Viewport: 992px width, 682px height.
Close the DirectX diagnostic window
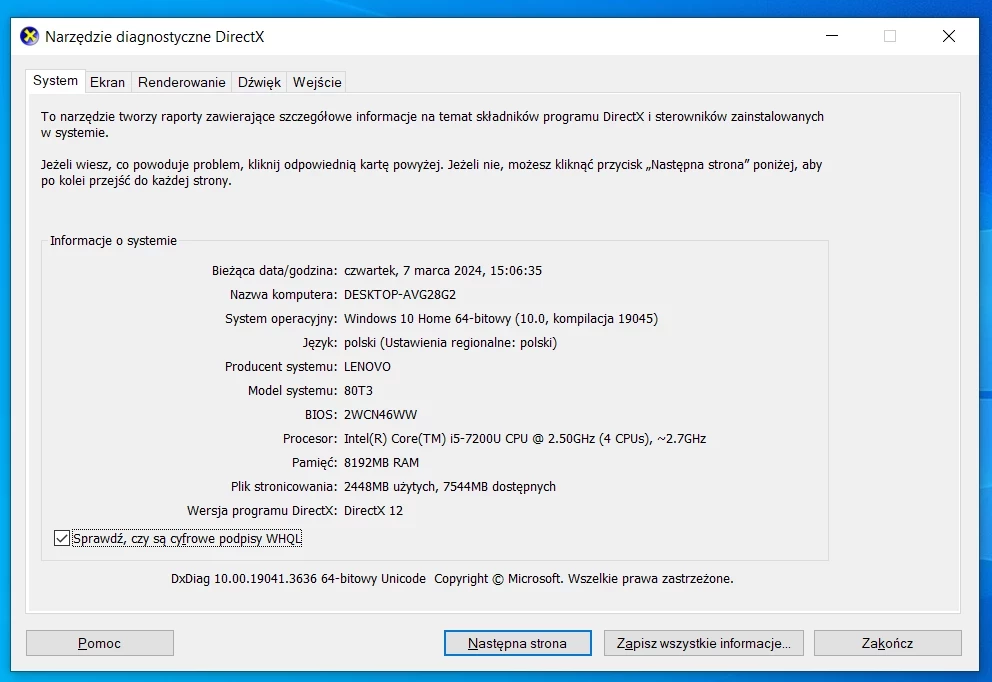(x=948, y=36)
